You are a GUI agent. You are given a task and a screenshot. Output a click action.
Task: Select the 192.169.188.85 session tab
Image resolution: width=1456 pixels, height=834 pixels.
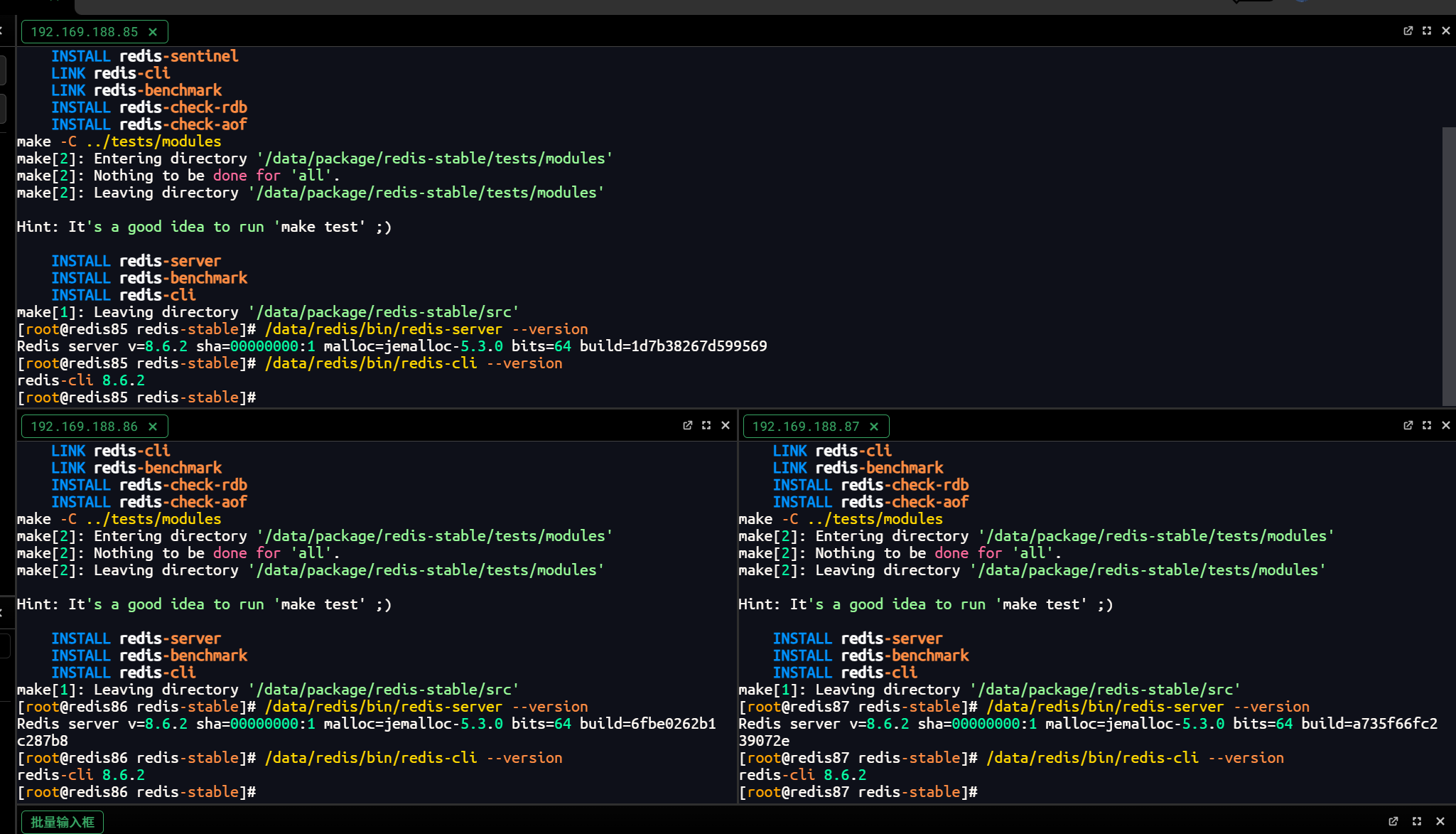pos(84,32)
